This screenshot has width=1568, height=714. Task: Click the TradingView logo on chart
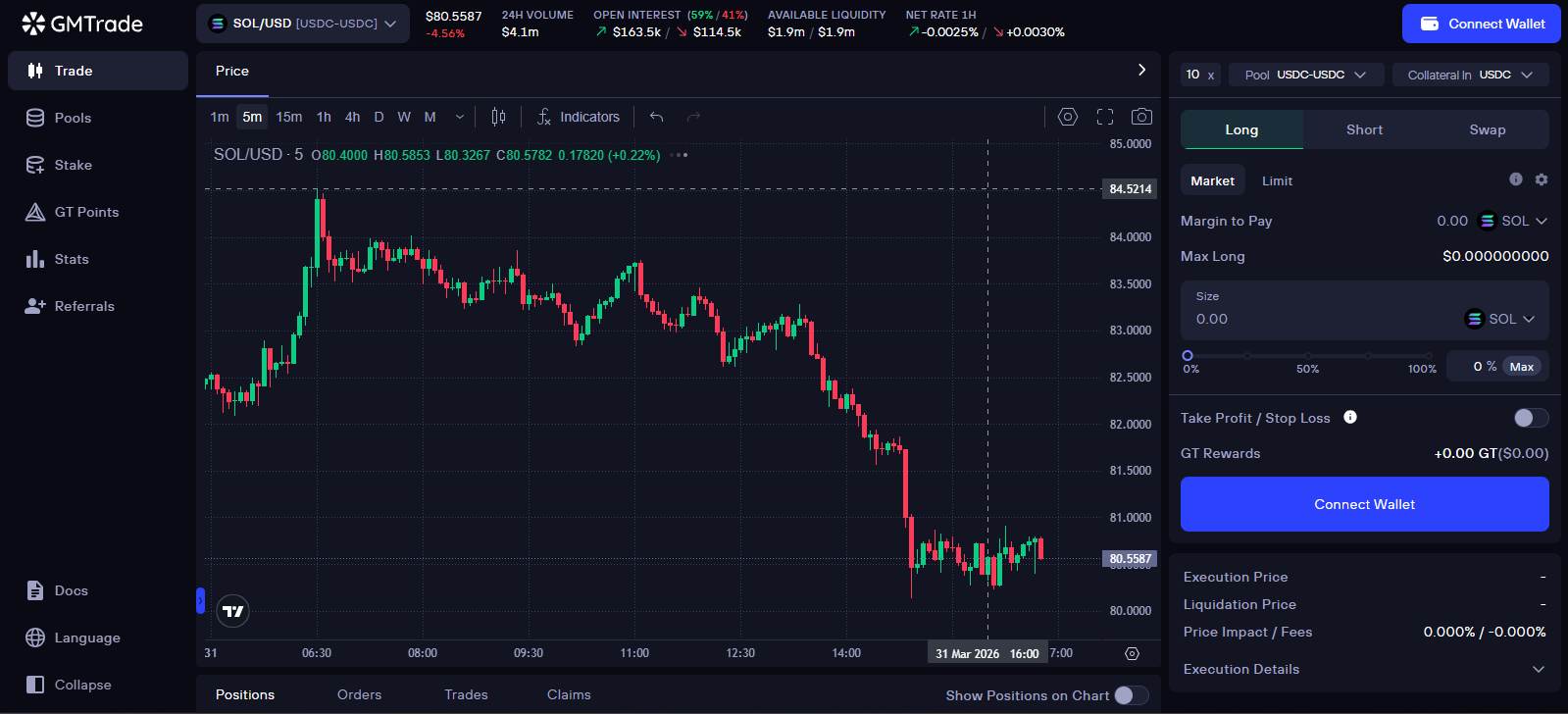[233, 611]
